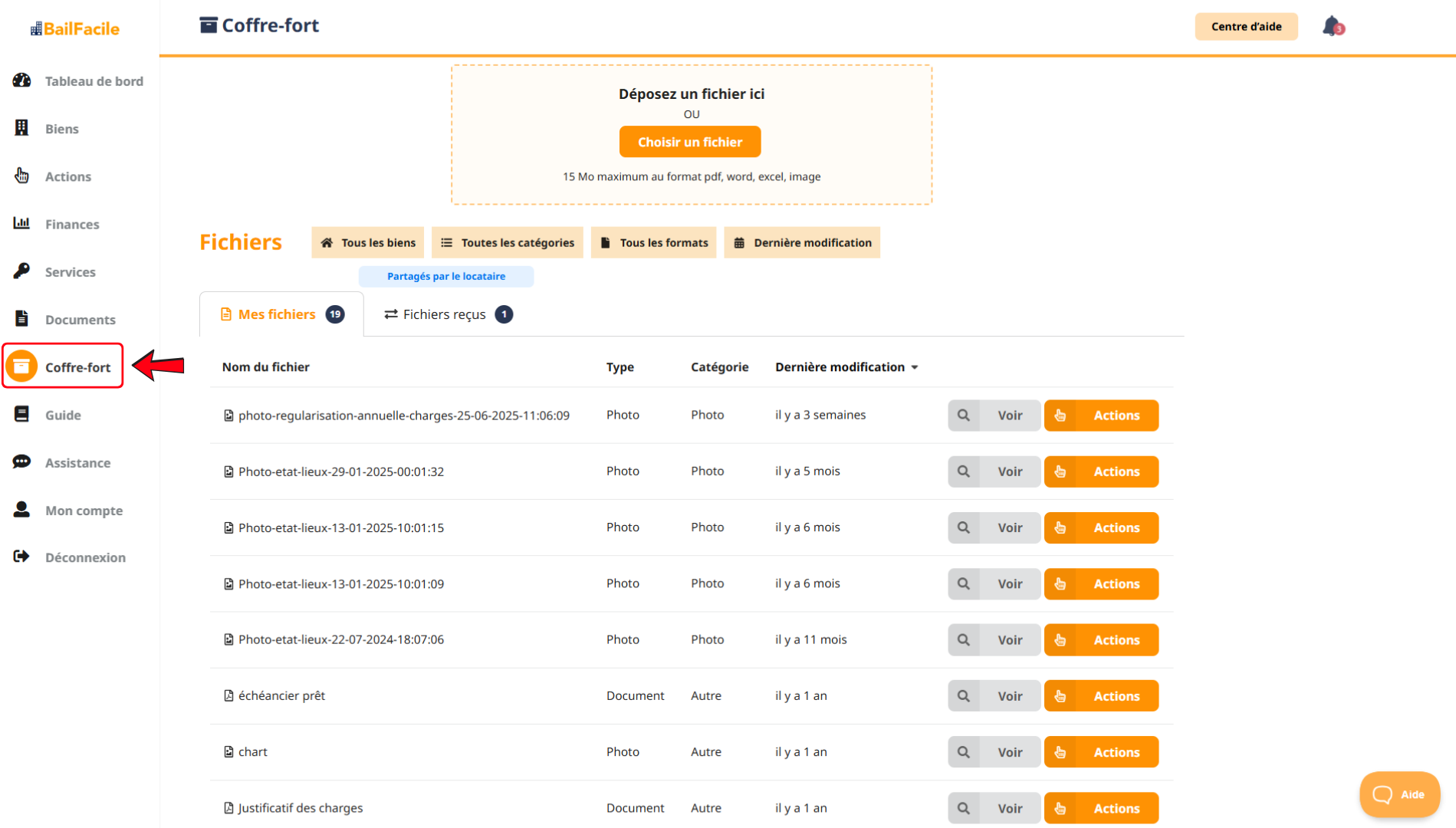The width and height of the screenshot is (1456, 828).
Task: Open Actions menu for Photo-etat-lieux-29-01-2025-00:01:32
Action: [1101, 472]
